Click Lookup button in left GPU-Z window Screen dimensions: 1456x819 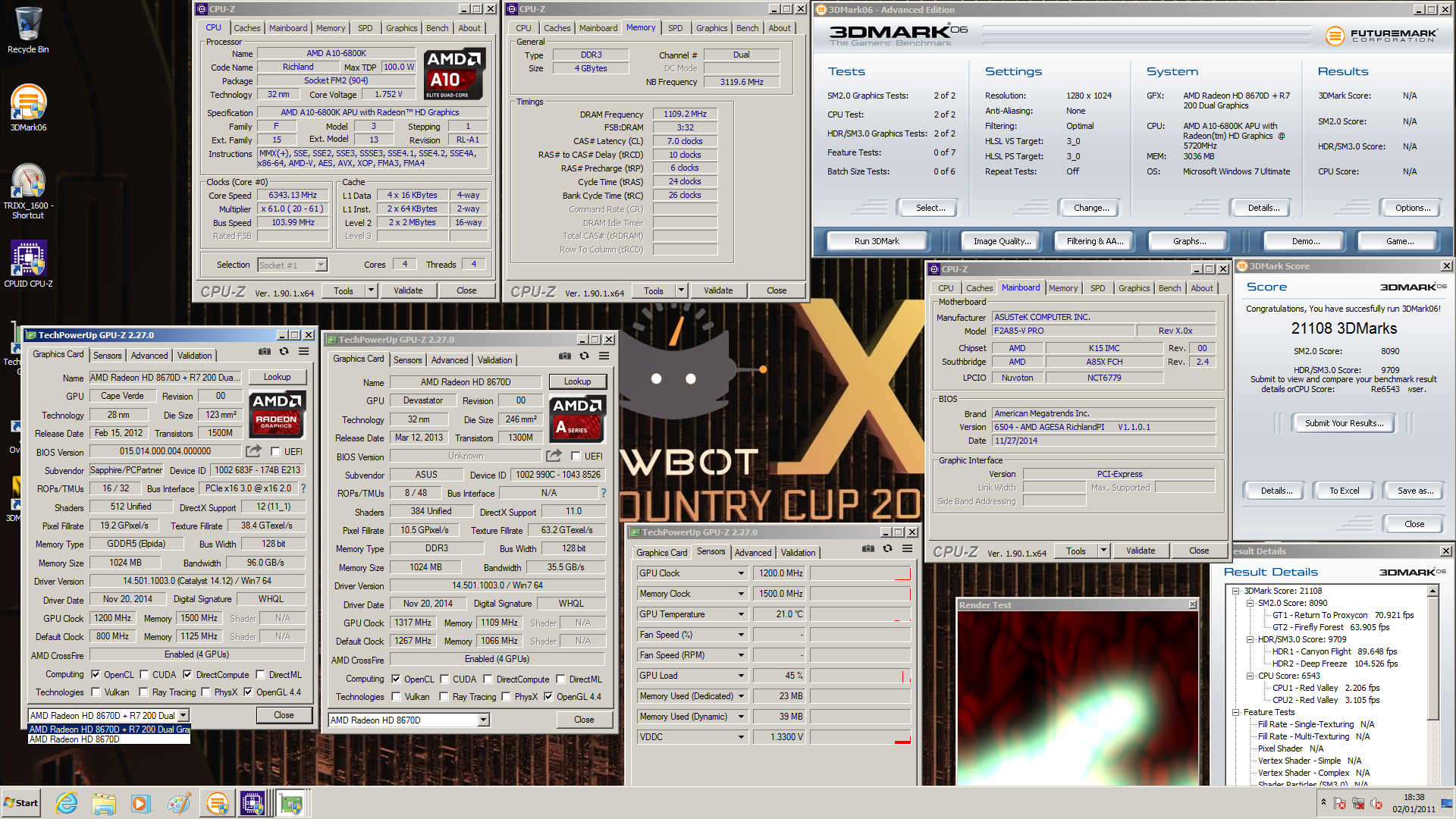pos(277,377)
